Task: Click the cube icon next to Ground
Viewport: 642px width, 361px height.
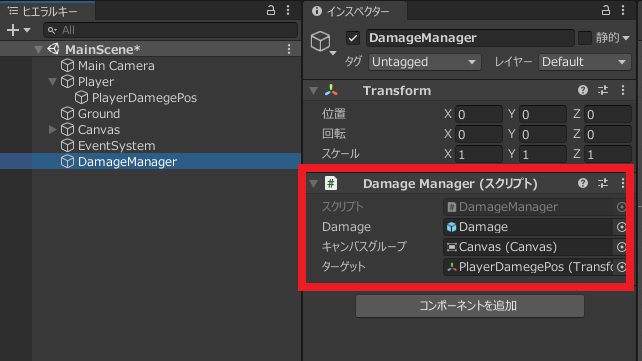Action: pyautogui.click(x=67, y=113)
